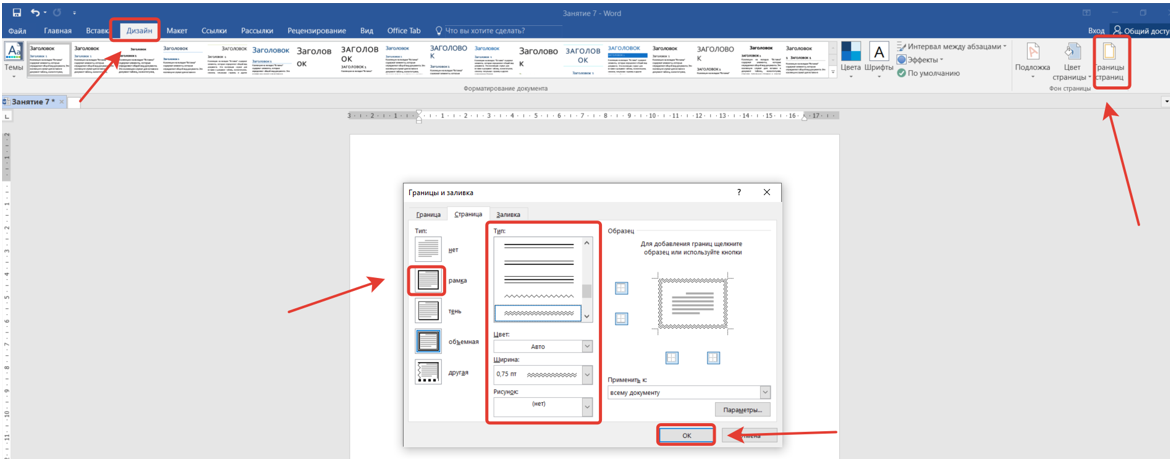Open the Применить к dropdown
The width and height of the screenshot is (1170, 460).
[x=689, y=393]
